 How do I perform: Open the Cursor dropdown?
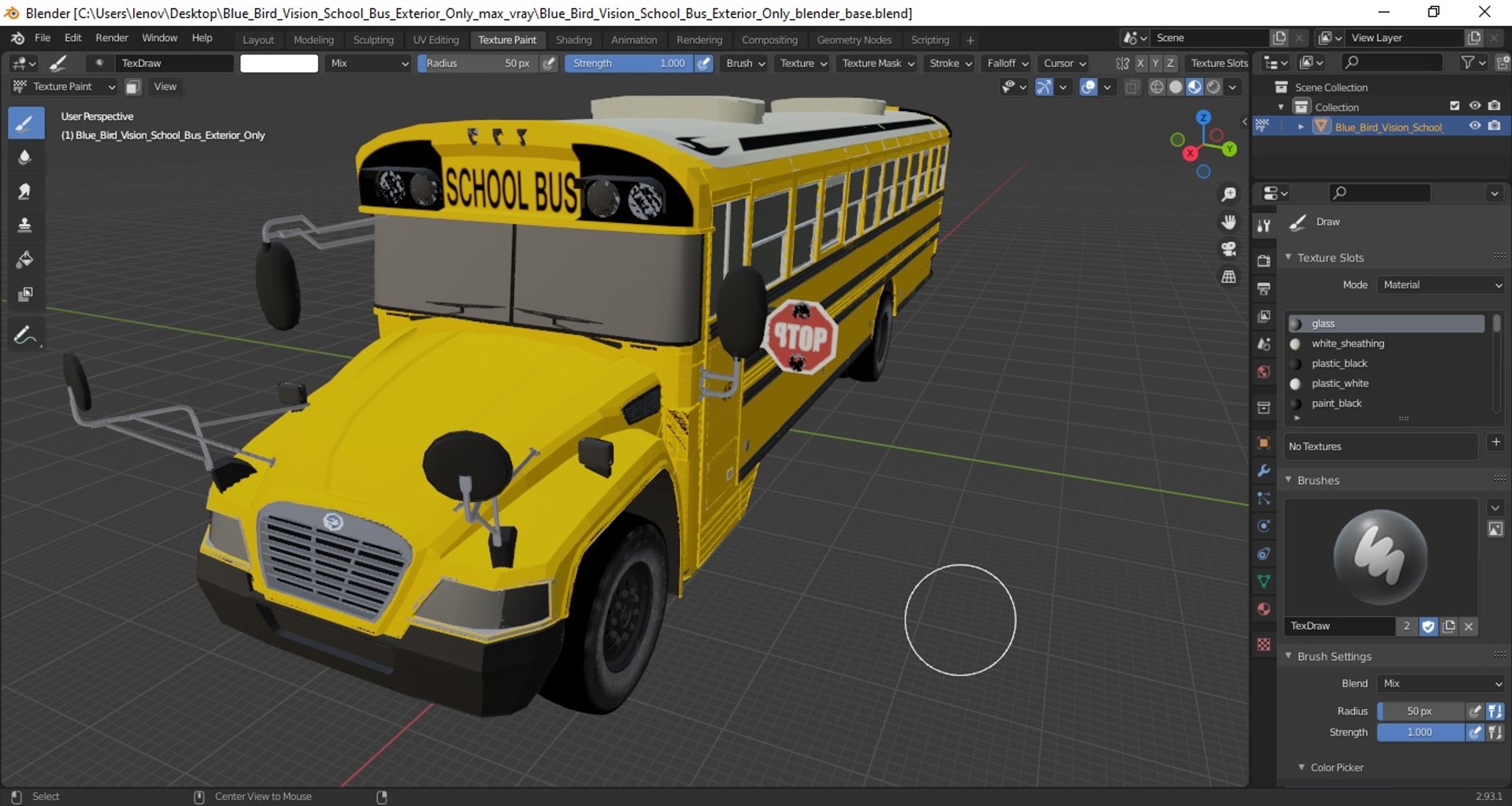(x=1065, y=63)
